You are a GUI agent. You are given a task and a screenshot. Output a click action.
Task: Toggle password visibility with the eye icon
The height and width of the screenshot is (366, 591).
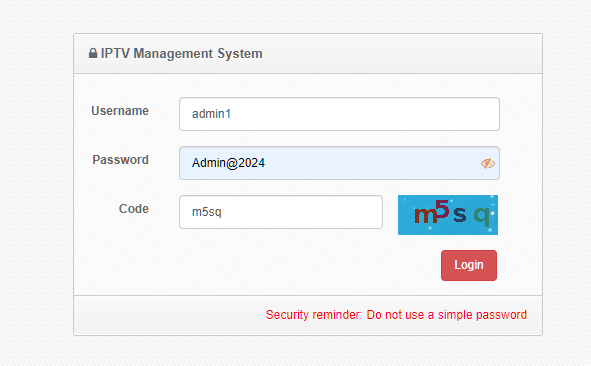coord(488,163)
